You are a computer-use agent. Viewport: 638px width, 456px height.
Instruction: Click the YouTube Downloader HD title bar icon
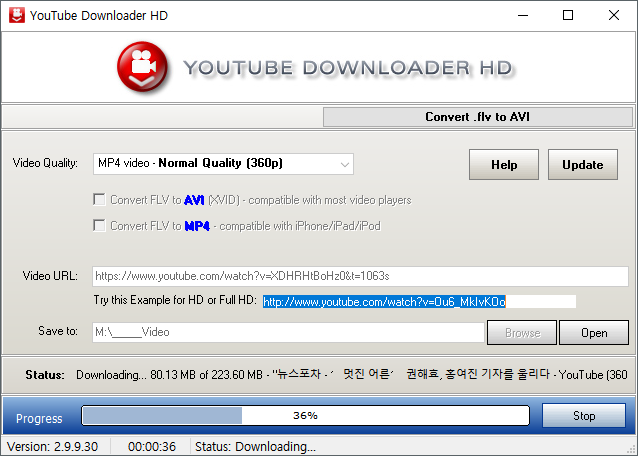click(17, 15)
